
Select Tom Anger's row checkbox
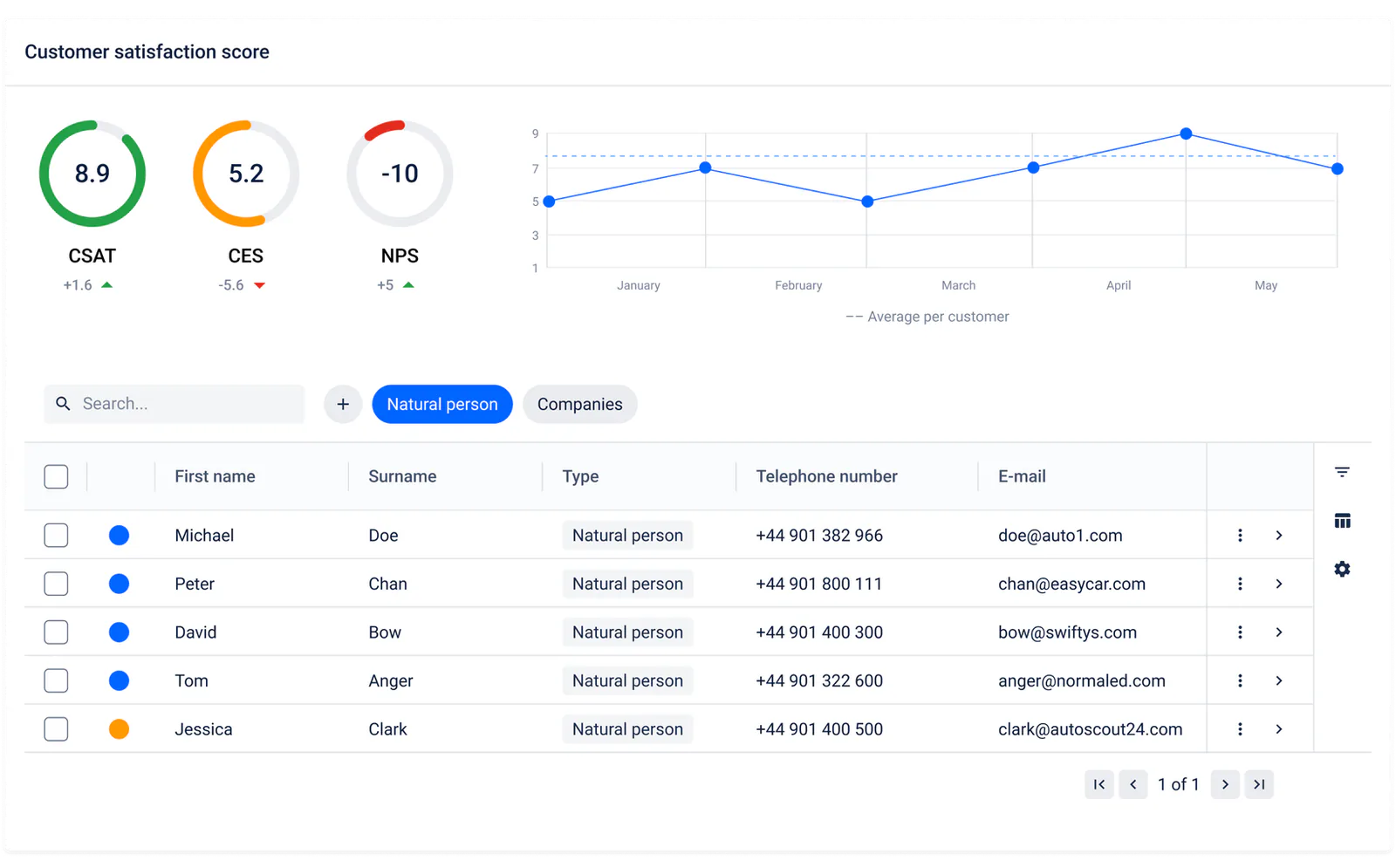point(56,680)
